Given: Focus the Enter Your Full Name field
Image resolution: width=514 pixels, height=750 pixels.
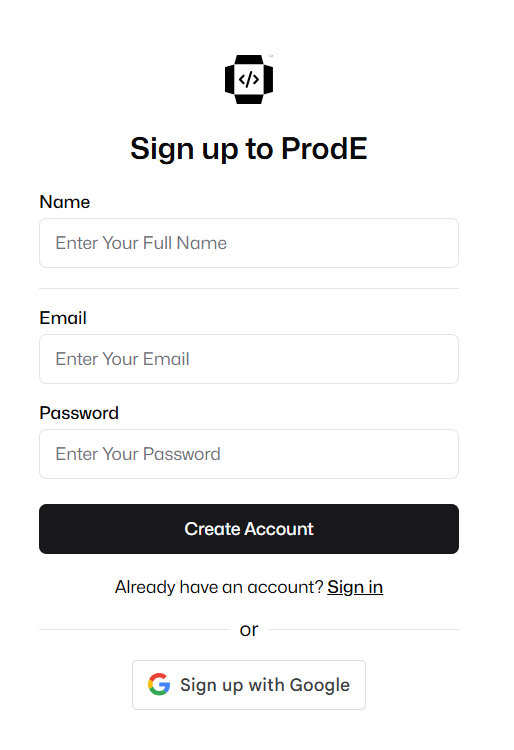Looking at the screenshot, I should pyautogui.click(x=249, y=243).
